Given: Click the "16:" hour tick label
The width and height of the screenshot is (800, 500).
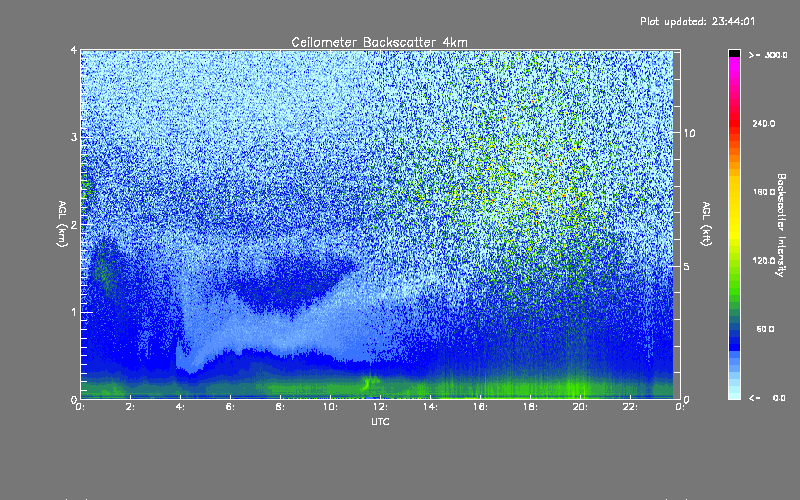Looking at the screenshot, I should point(480,407).
